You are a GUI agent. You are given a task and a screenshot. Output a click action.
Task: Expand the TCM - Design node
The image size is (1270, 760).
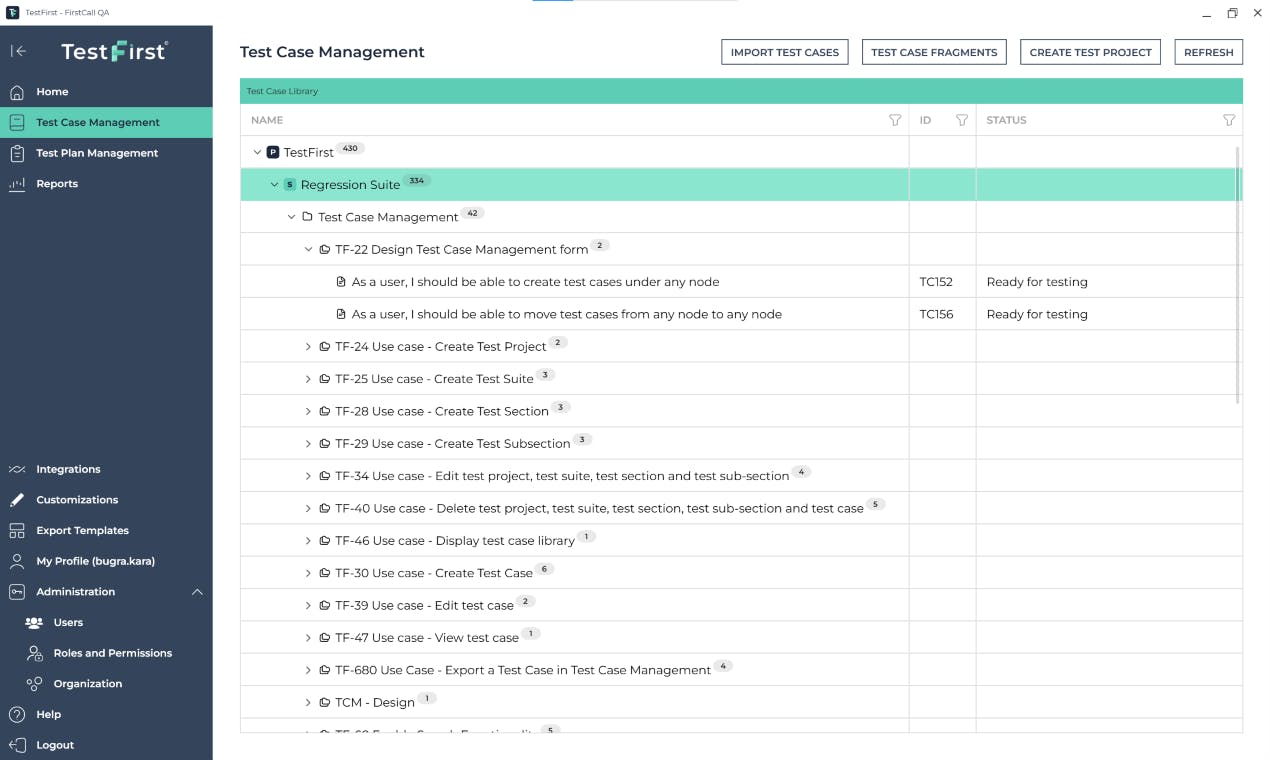pyautogui.click(x=309, y=702)
